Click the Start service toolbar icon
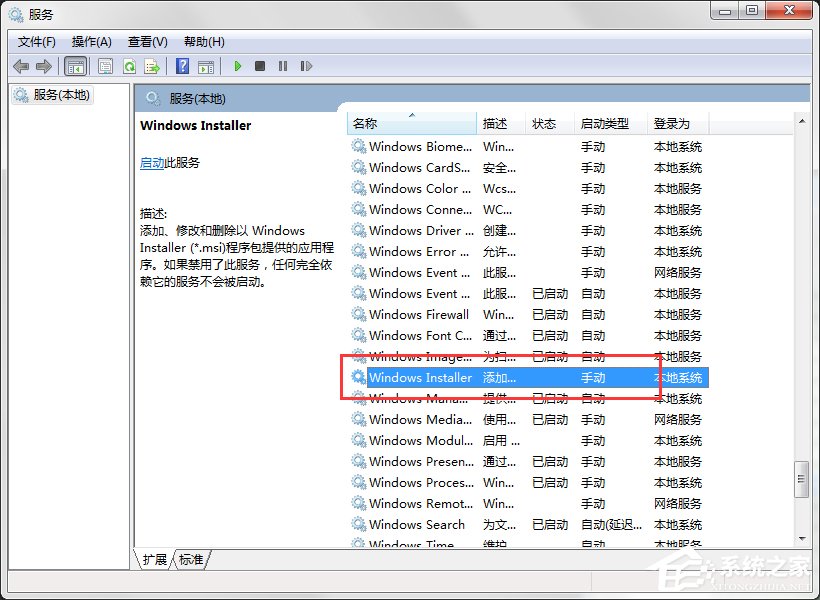820x600 pixels. (237, 66)
